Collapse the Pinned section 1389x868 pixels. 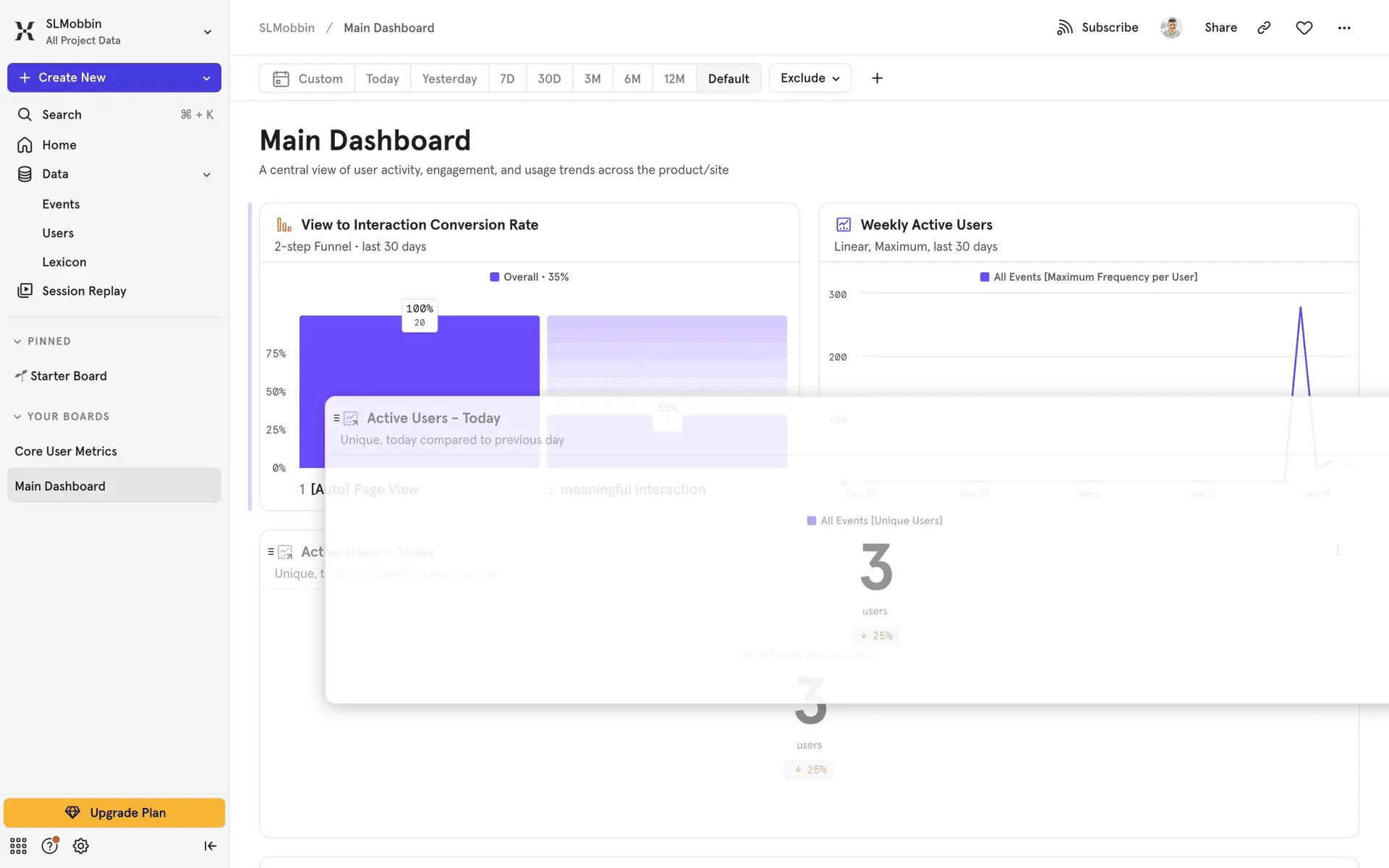[18, 341]
